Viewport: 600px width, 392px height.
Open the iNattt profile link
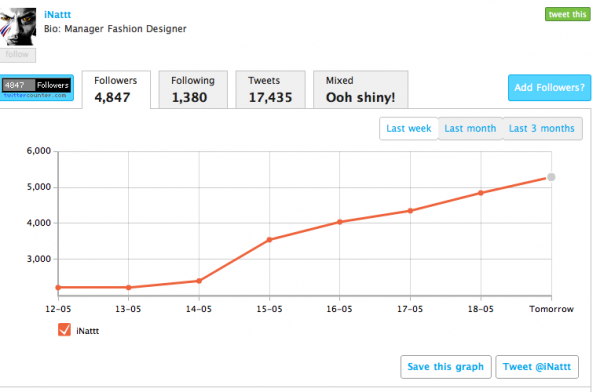[x=57, y=15]
